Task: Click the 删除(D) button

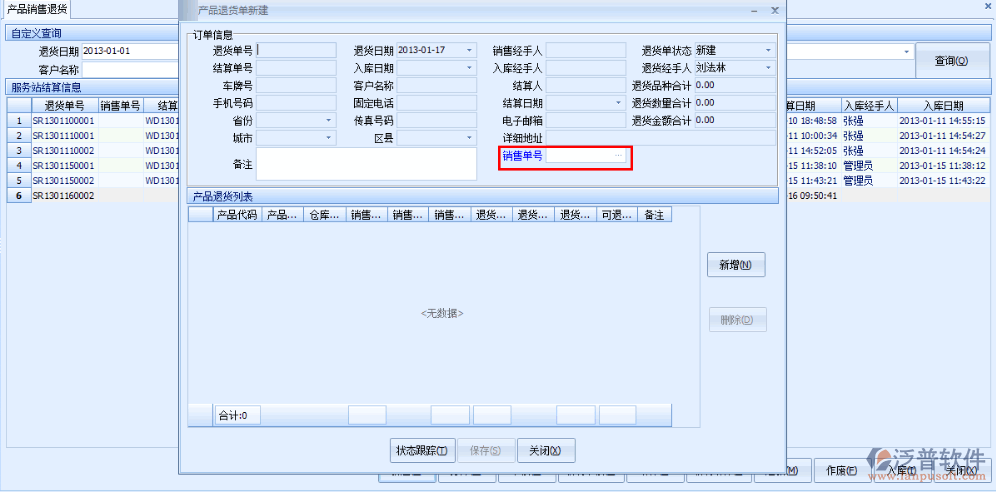Action: click(737, 320)
